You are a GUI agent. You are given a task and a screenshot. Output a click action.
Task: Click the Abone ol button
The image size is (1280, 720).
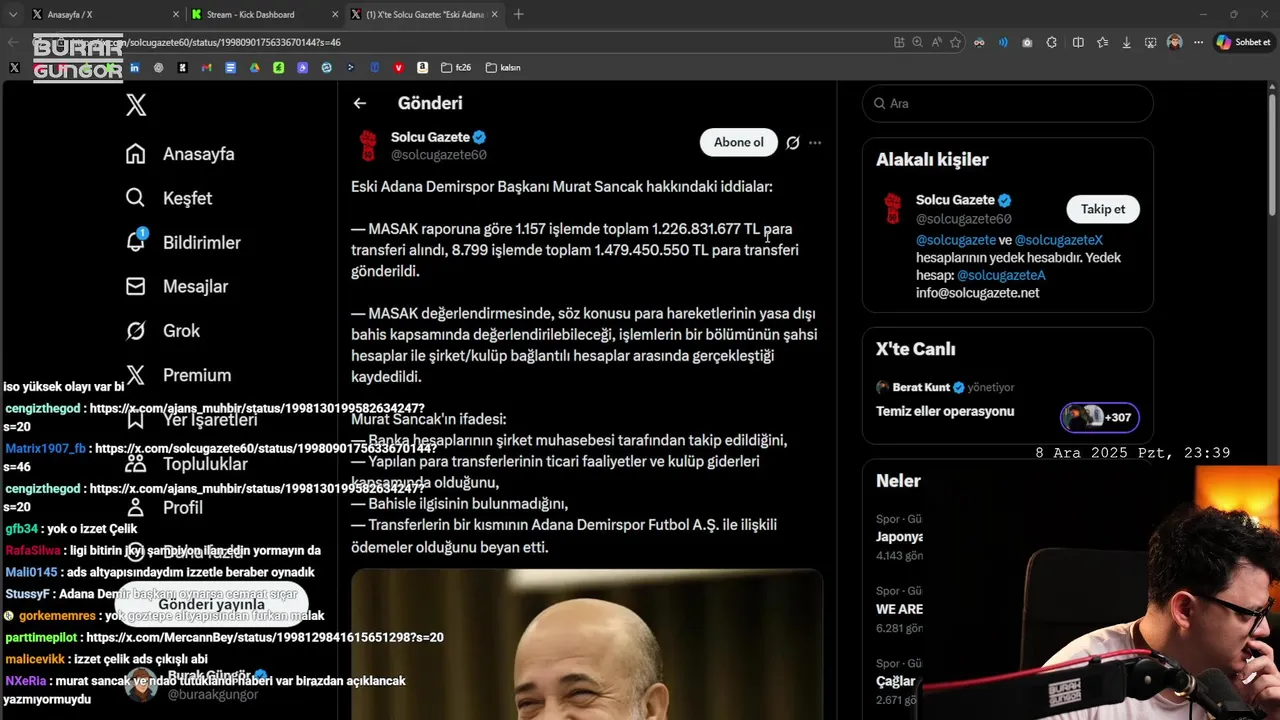(x=739, y=142)
